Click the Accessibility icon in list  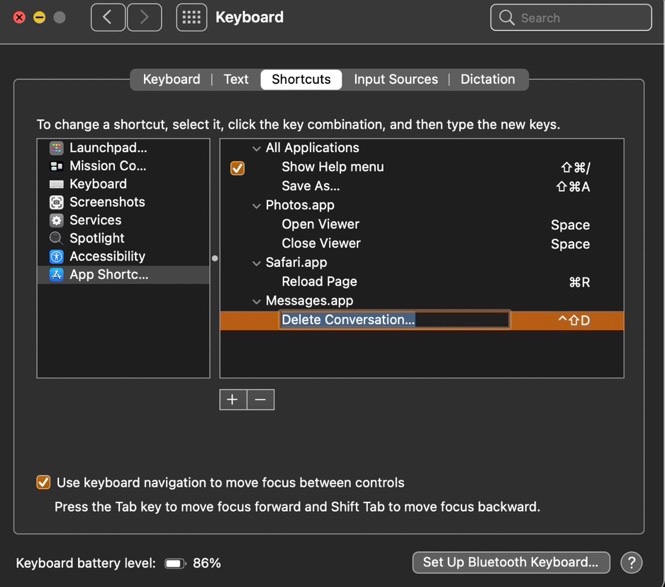tap(56, 257)
